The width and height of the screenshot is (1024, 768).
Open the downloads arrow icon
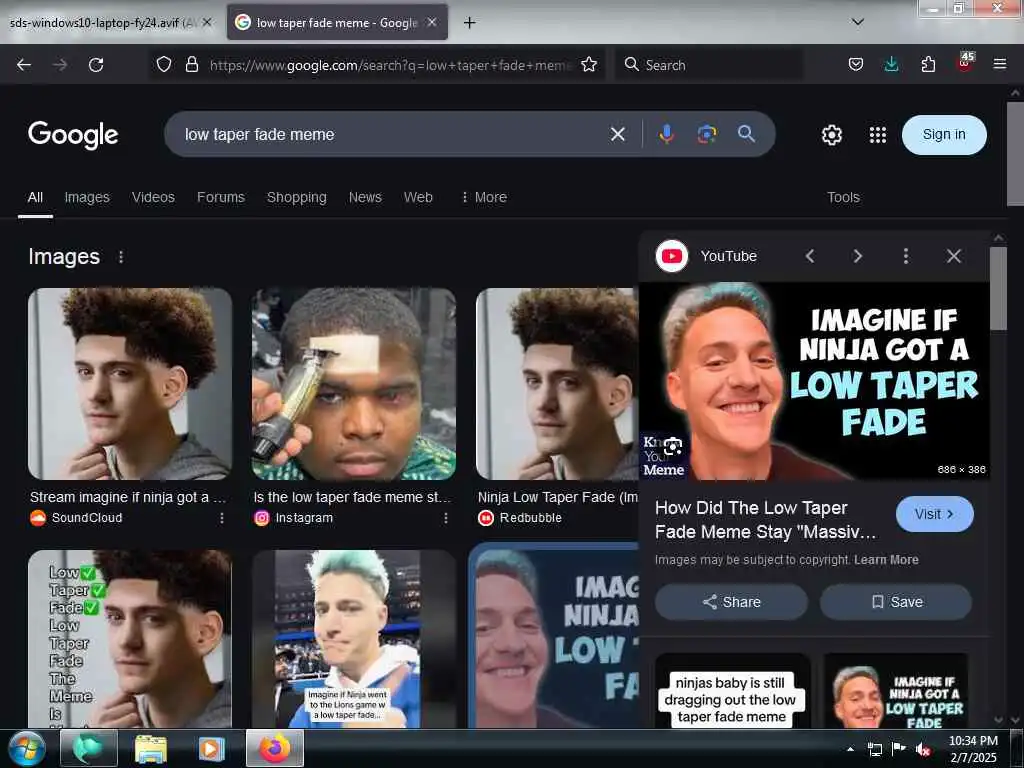(x=891, y=64)
